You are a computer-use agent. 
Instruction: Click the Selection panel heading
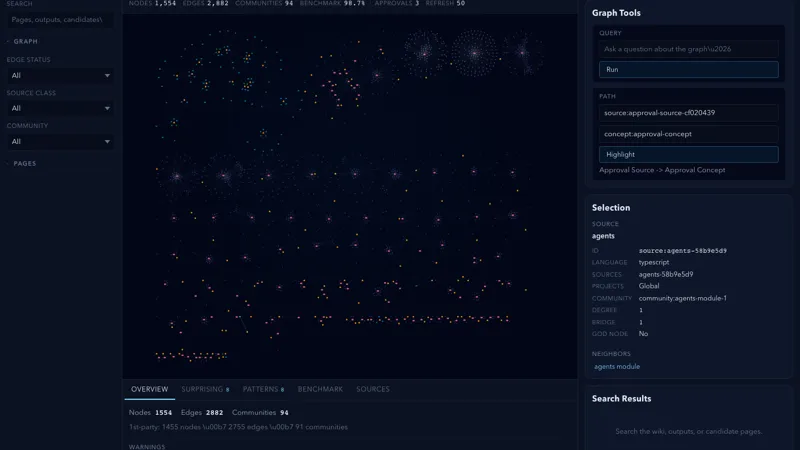[611, 208]
